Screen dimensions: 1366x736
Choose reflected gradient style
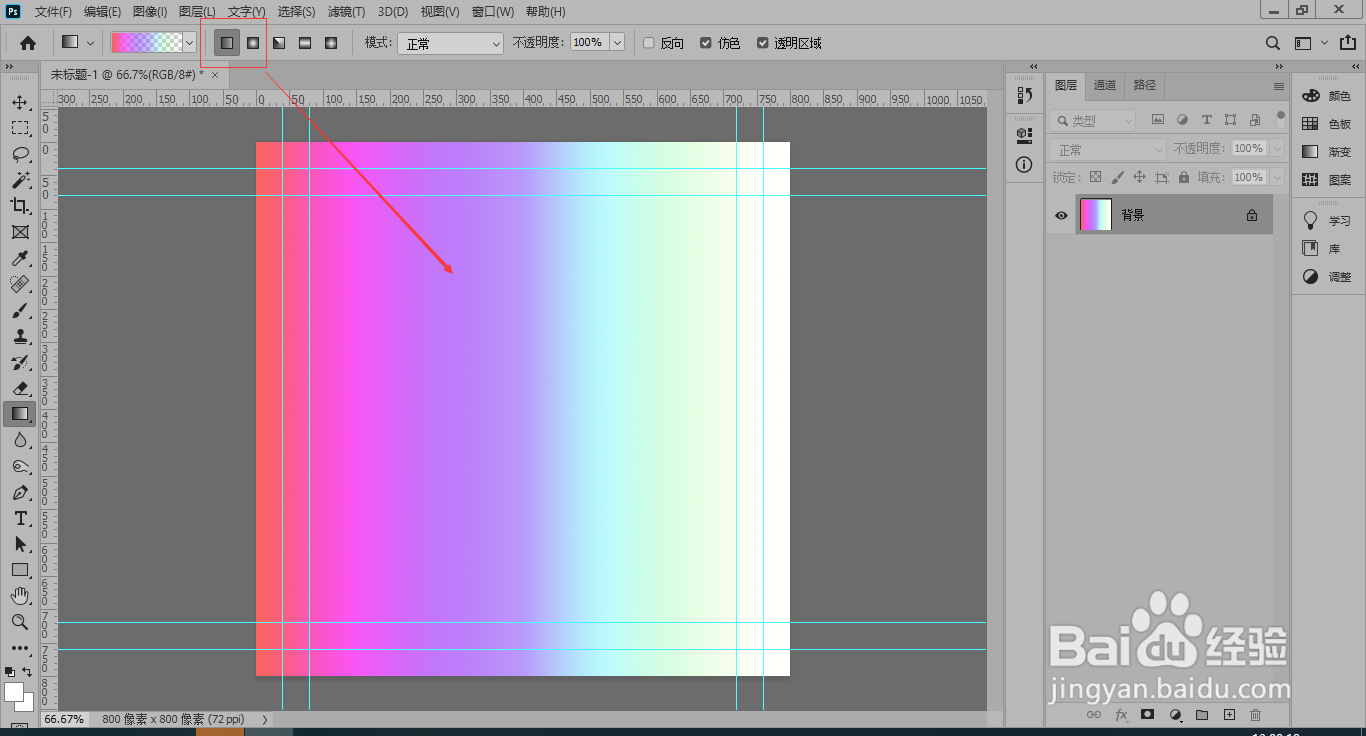point(305,43)
